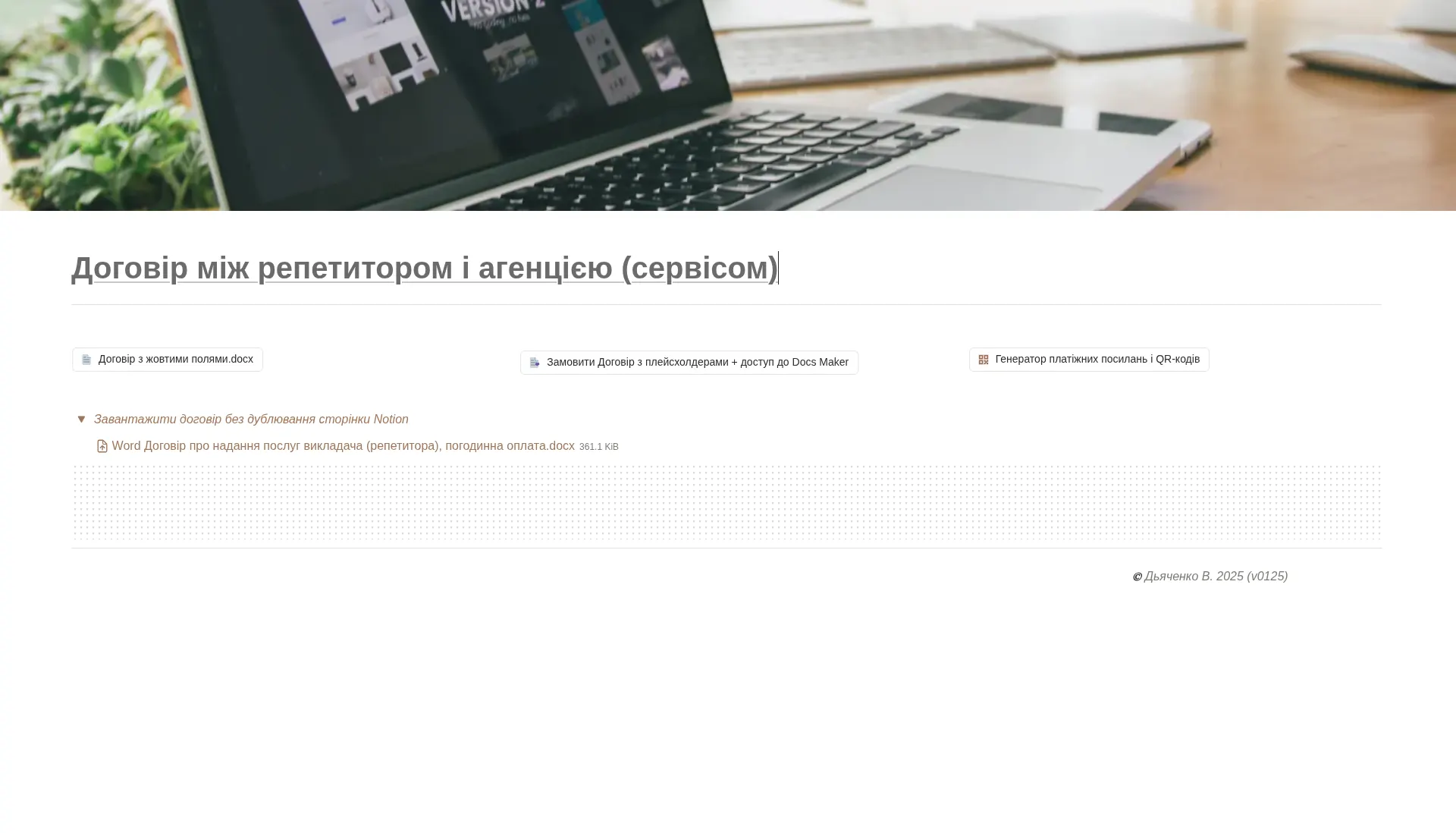Click the copyright © symbol in the footer

(x=1137, y=577)
